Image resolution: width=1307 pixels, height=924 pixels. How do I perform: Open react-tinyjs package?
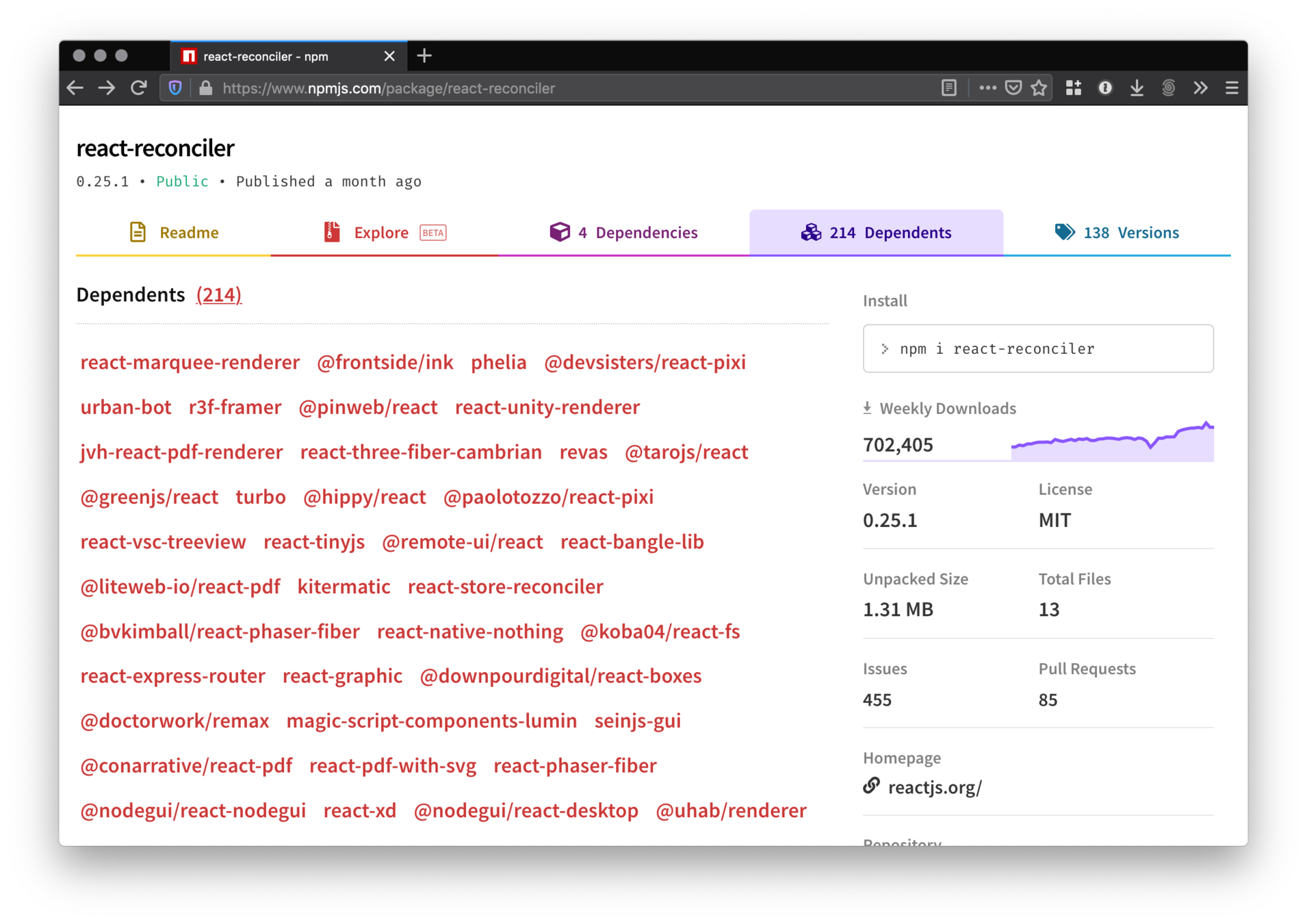[314, 541]
